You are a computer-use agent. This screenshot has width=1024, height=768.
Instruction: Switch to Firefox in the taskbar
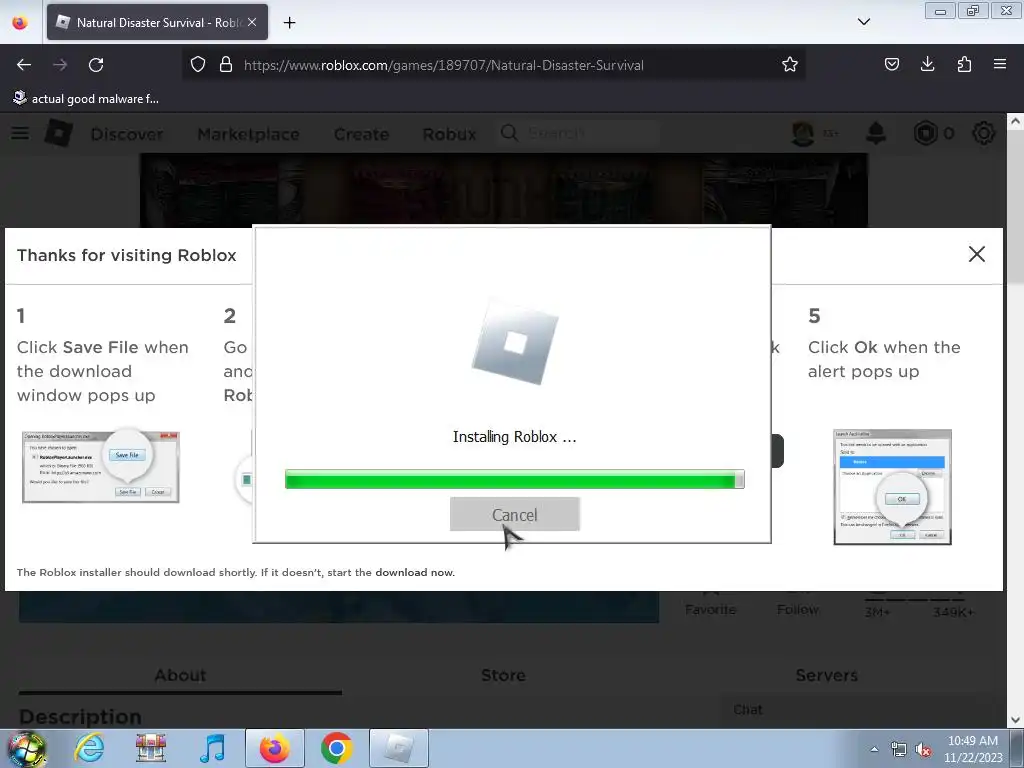(274, 748)
